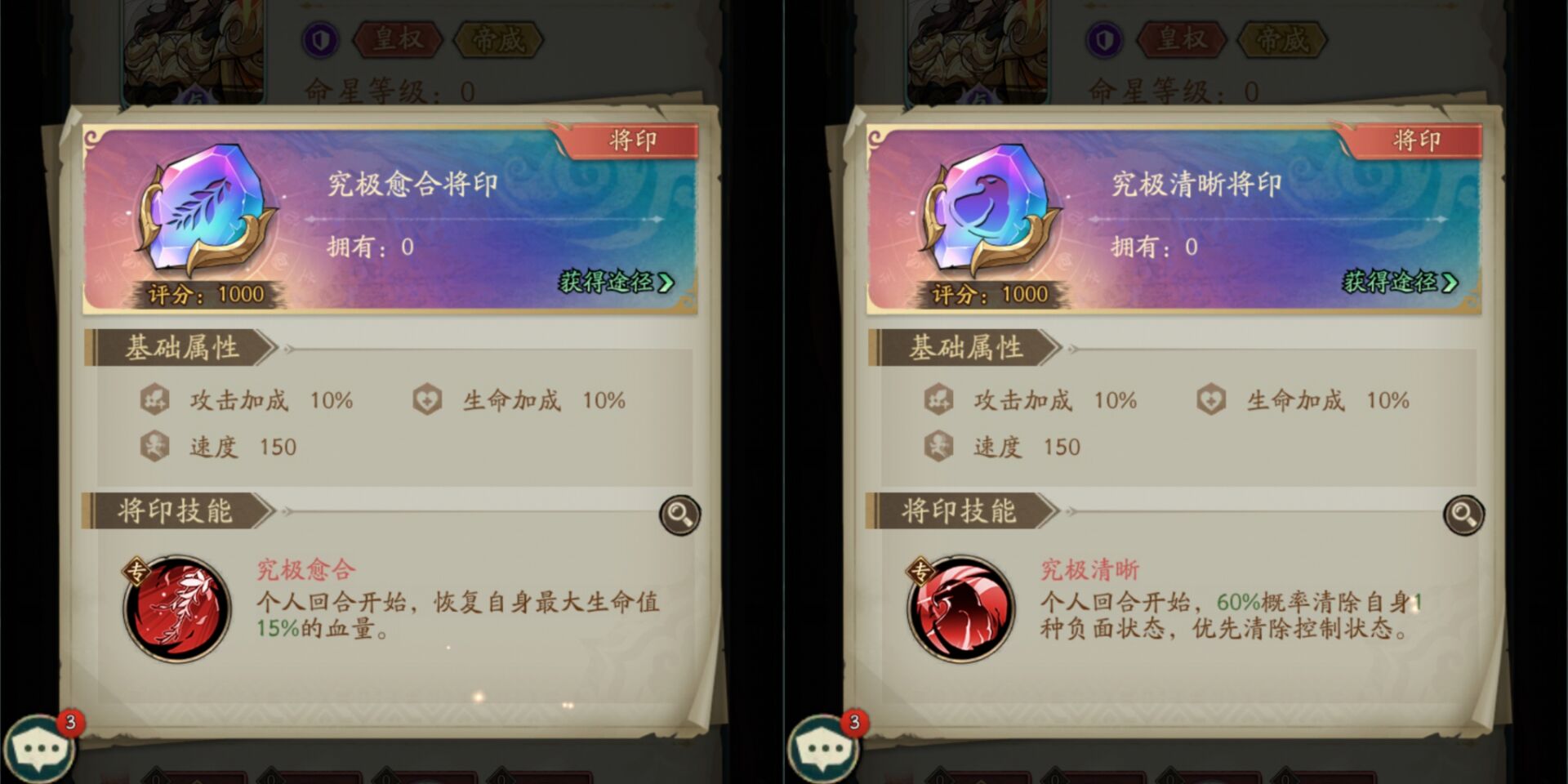Image resolution: width=1568 pixels, height=784 pixels.
Task: Click the left 速度 attribute icon
Action: coord(154,446)
